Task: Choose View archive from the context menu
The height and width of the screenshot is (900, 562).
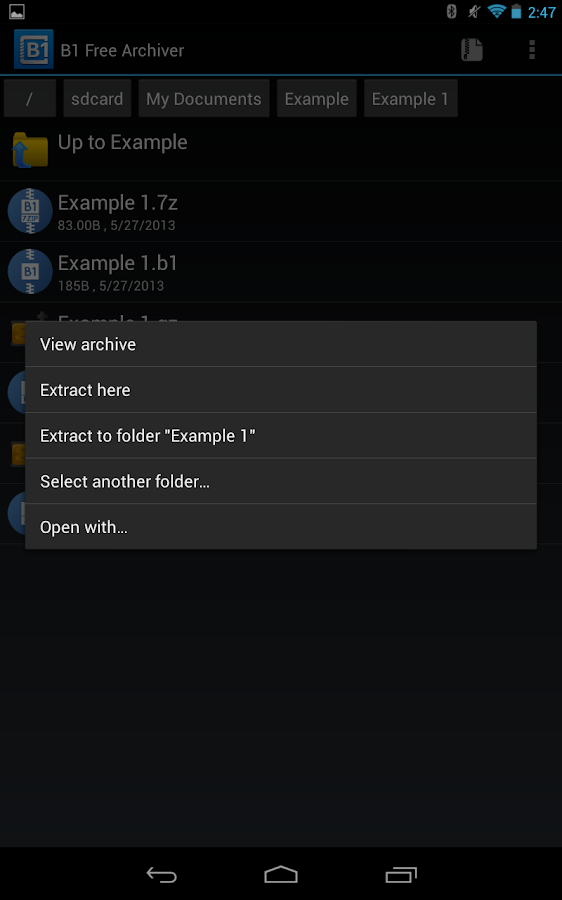Action: point(281,344)
